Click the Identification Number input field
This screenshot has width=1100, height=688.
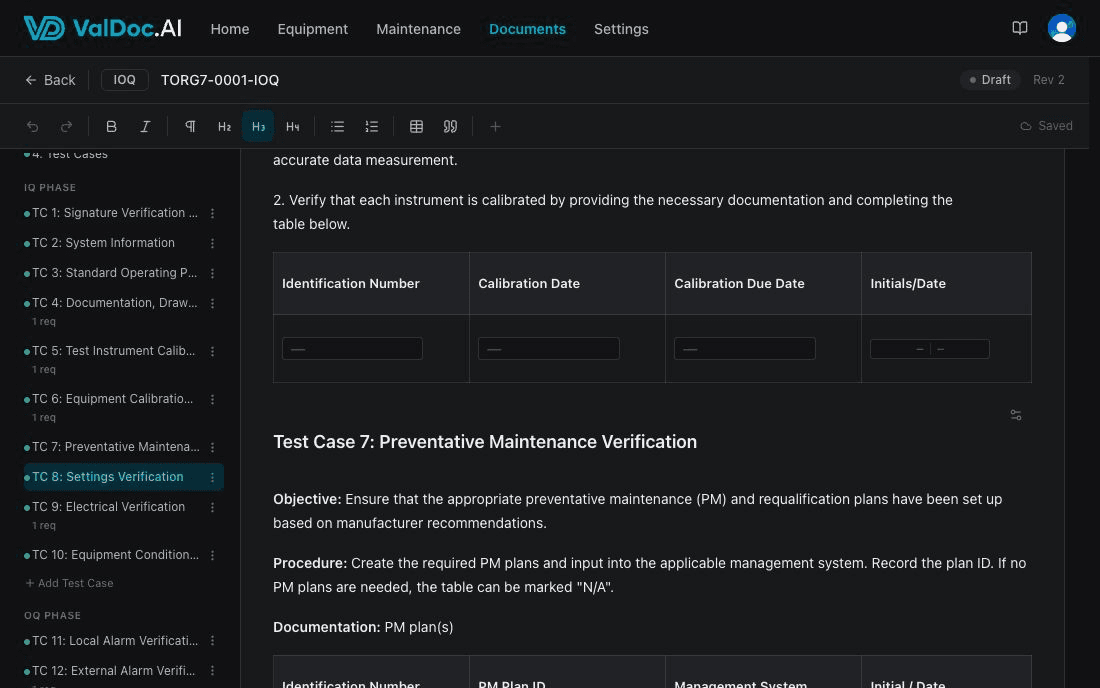coord(352,349)
